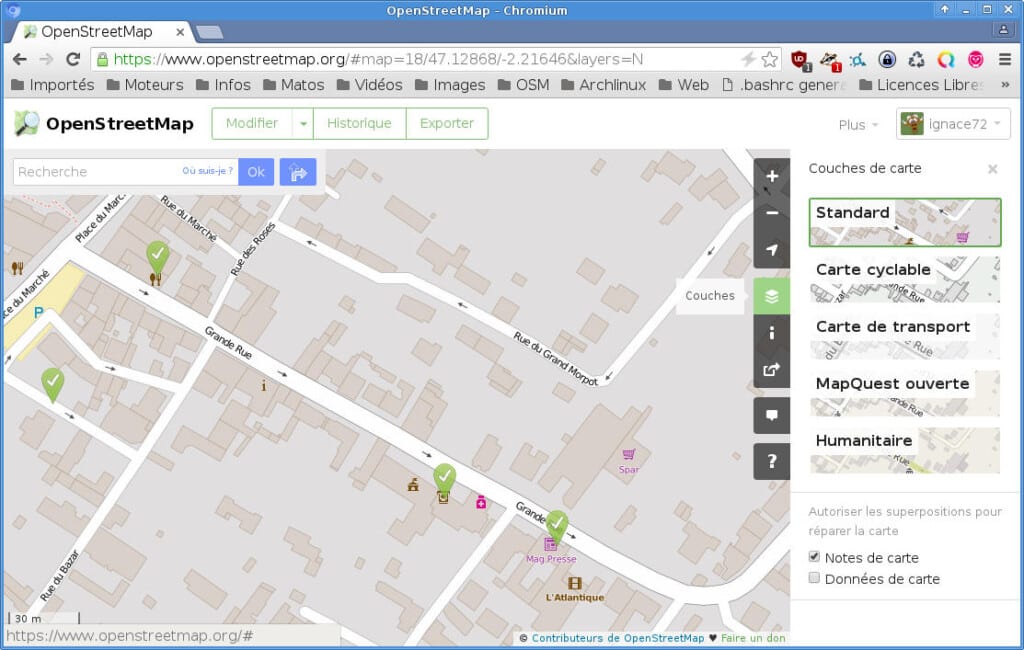Zoom out of the map

771,213
